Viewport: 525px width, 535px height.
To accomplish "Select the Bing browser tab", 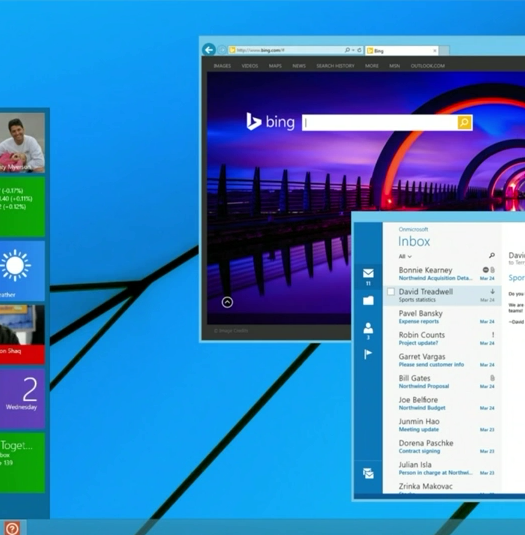I will tap(402, 51).
